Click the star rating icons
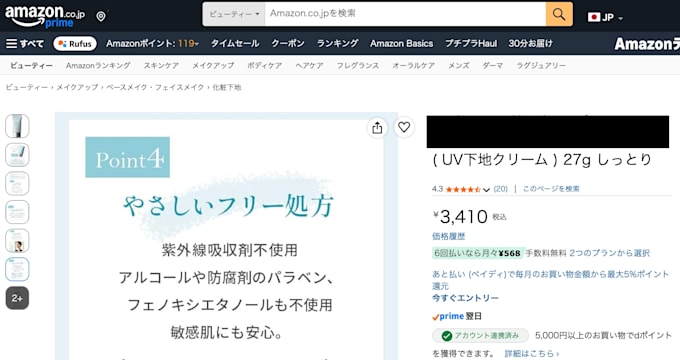 pyautogui.click(x=463, y=189)
